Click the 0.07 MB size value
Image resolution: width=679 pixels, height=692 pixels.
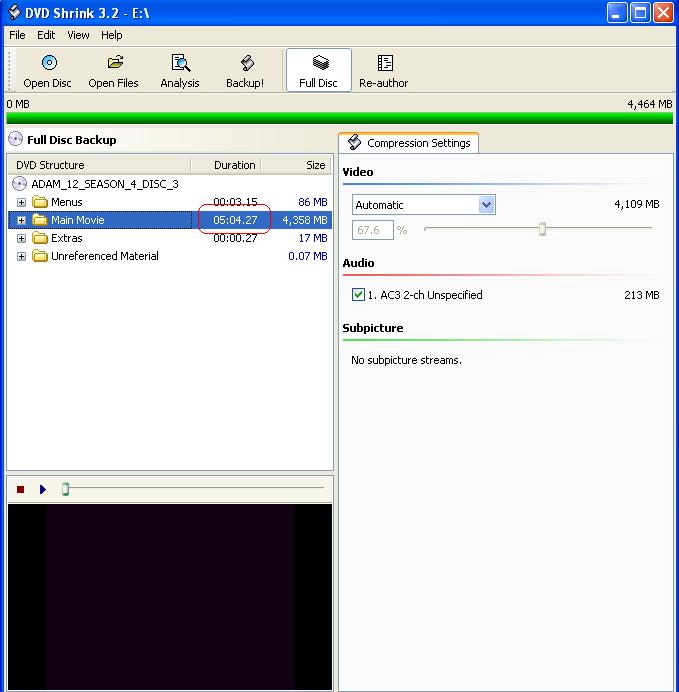(x=308, y=256)
